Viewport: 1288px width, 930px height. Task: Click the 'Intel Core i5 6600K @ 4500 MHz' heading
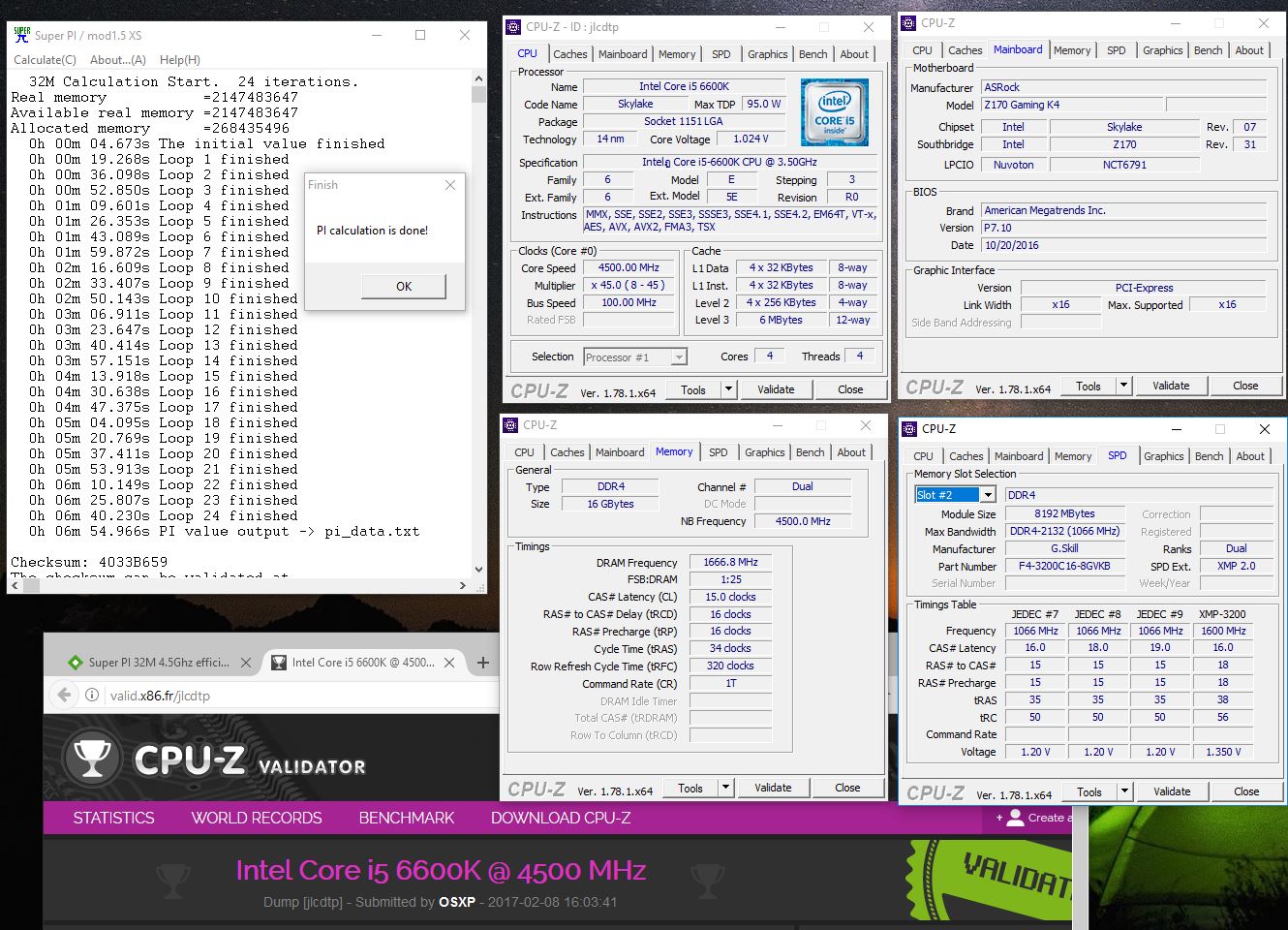pos(441,870)
